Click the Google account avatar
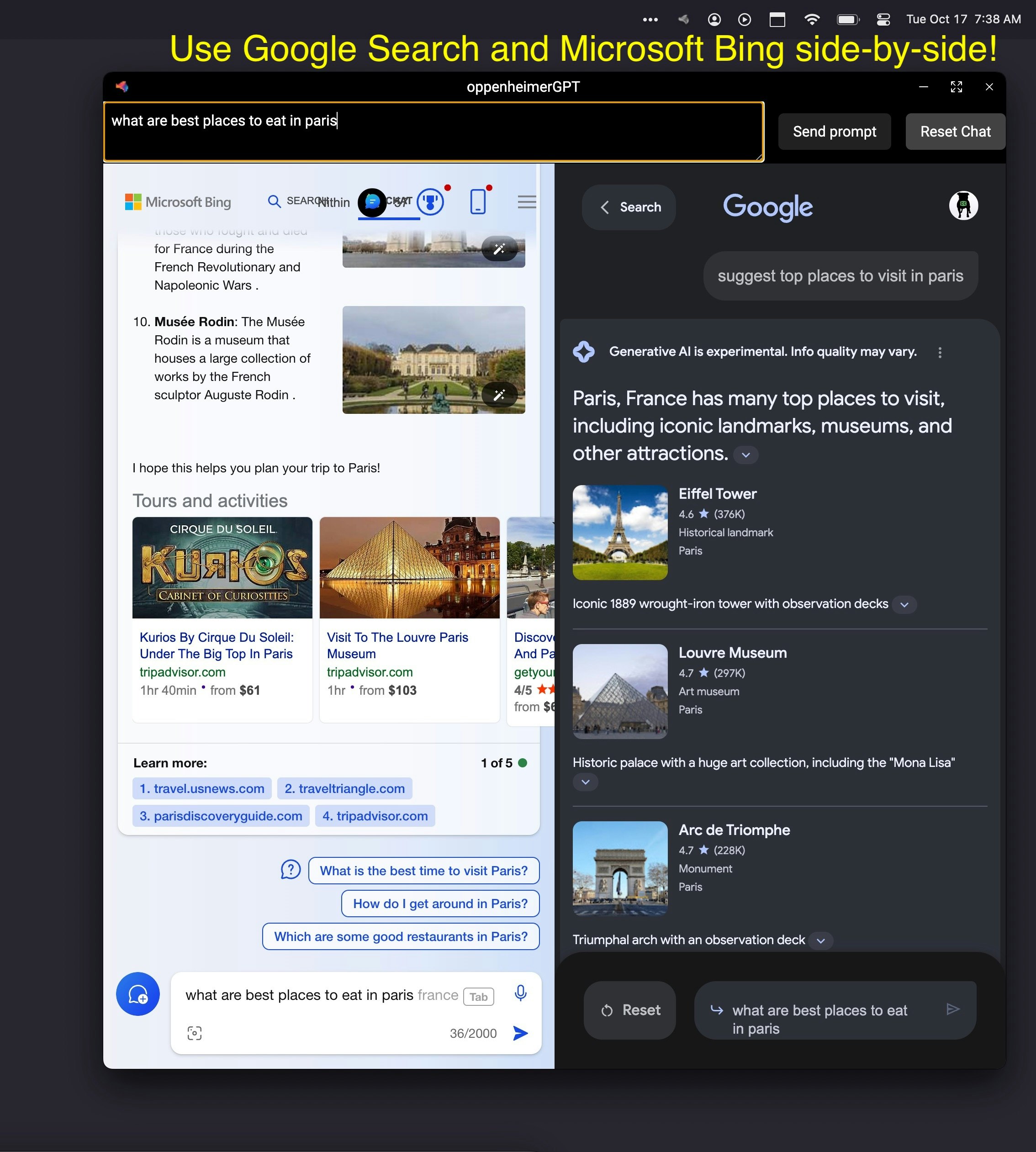Image resolution: width=1036 pixels, height=1152 pixels. pyautogui.click(x=963, y=206)
